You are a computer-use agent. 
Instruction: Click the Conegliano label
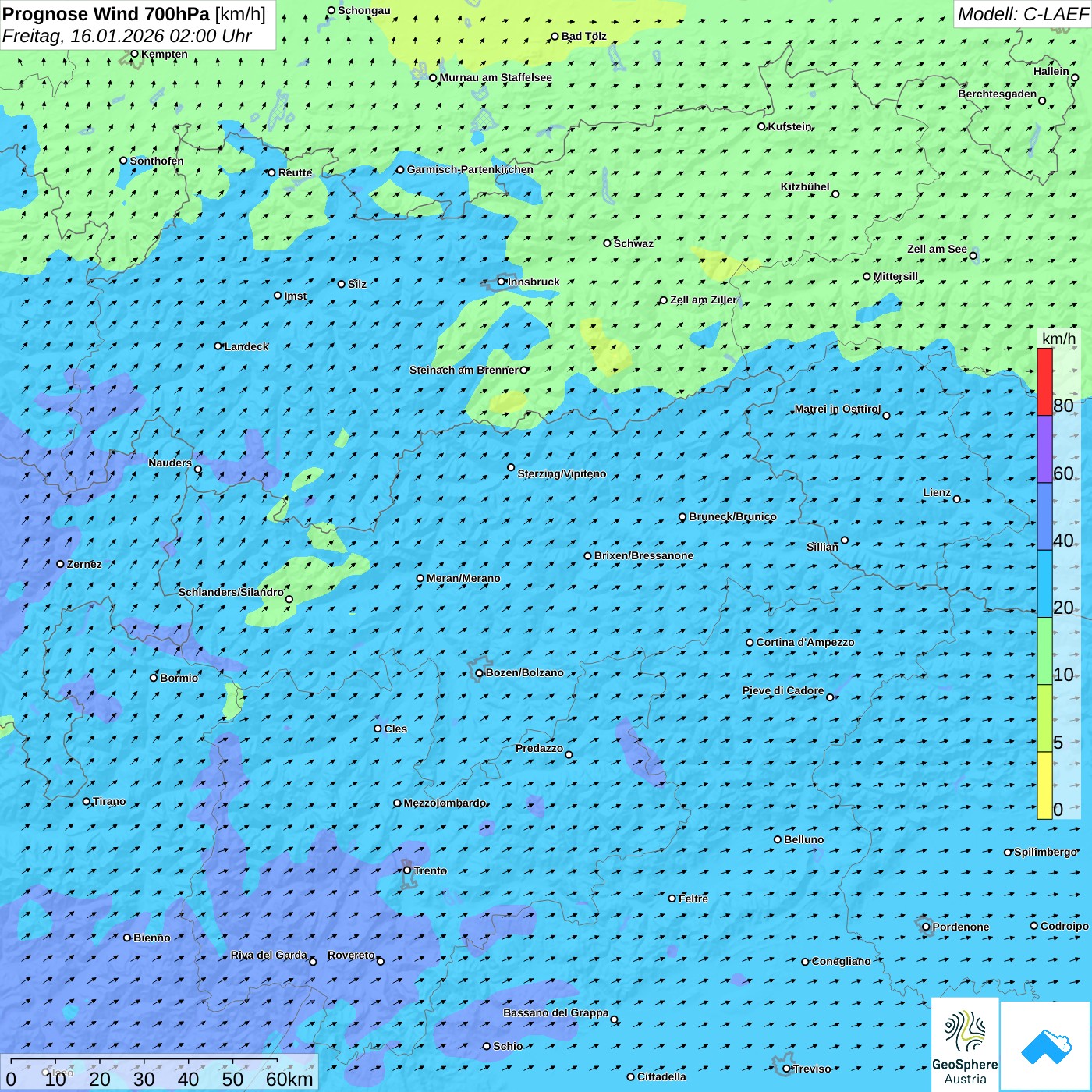841,961
